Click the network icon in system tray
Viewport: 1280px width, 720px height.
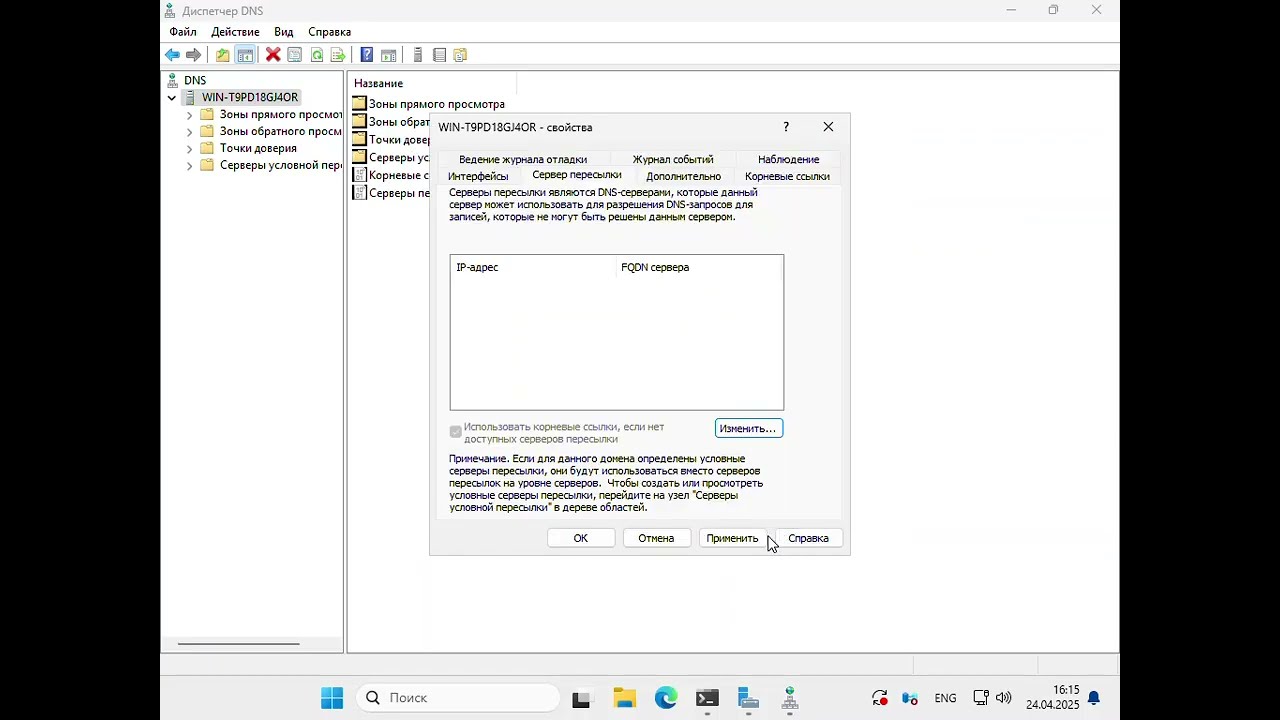[981, 698]
